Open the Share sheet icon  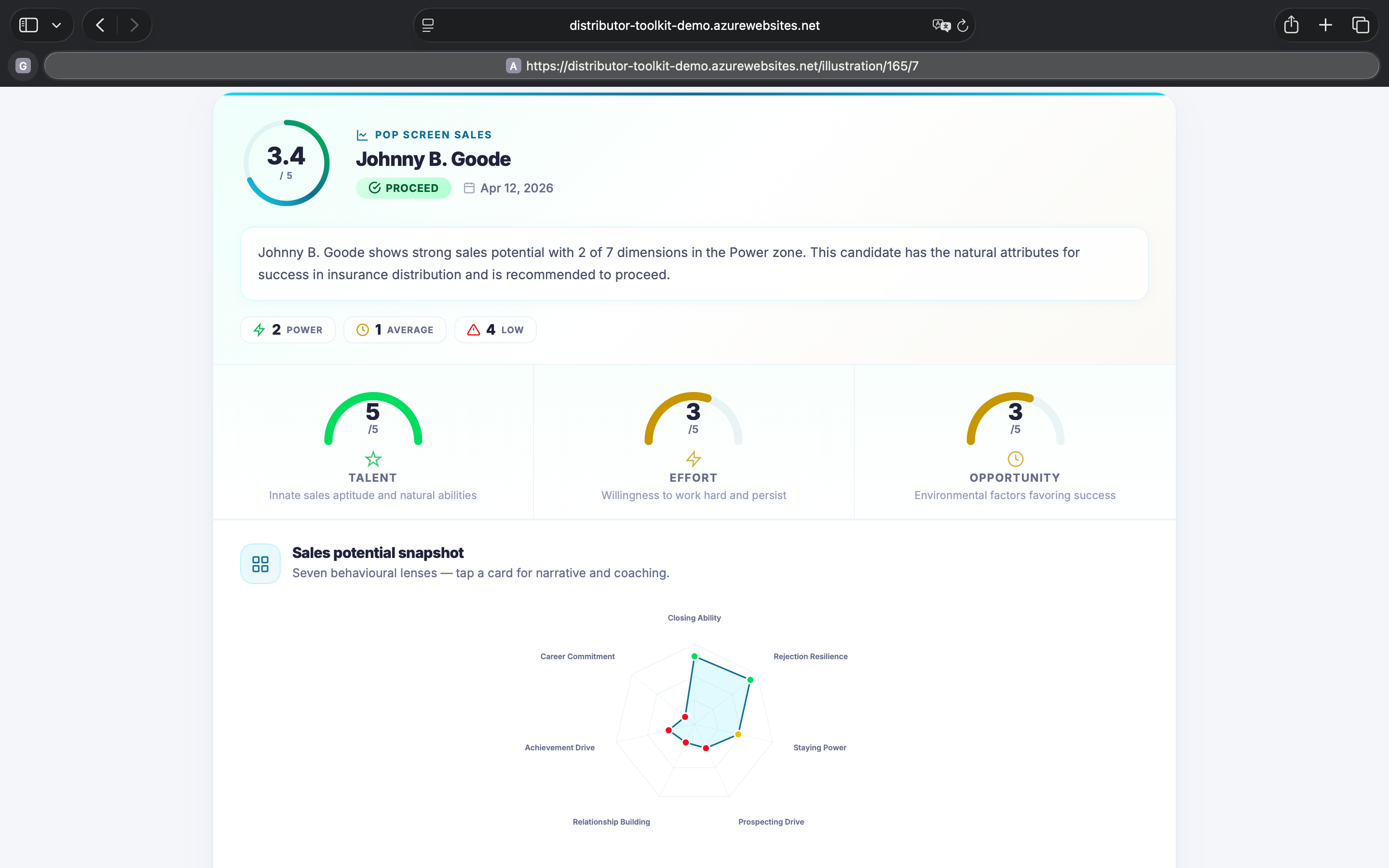tap(1291, 25)
